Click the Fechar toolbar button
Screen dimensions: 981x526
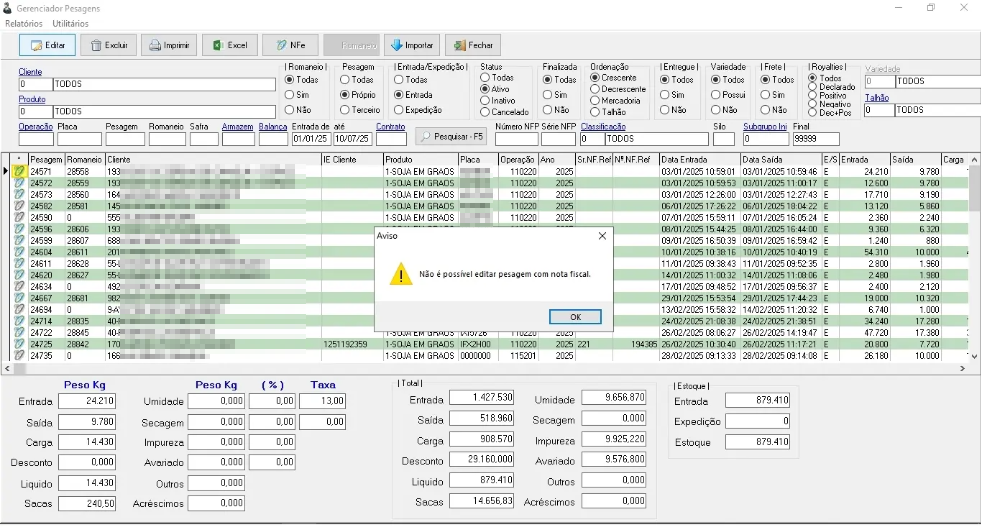pyautogui.click(x=473, y=45)
